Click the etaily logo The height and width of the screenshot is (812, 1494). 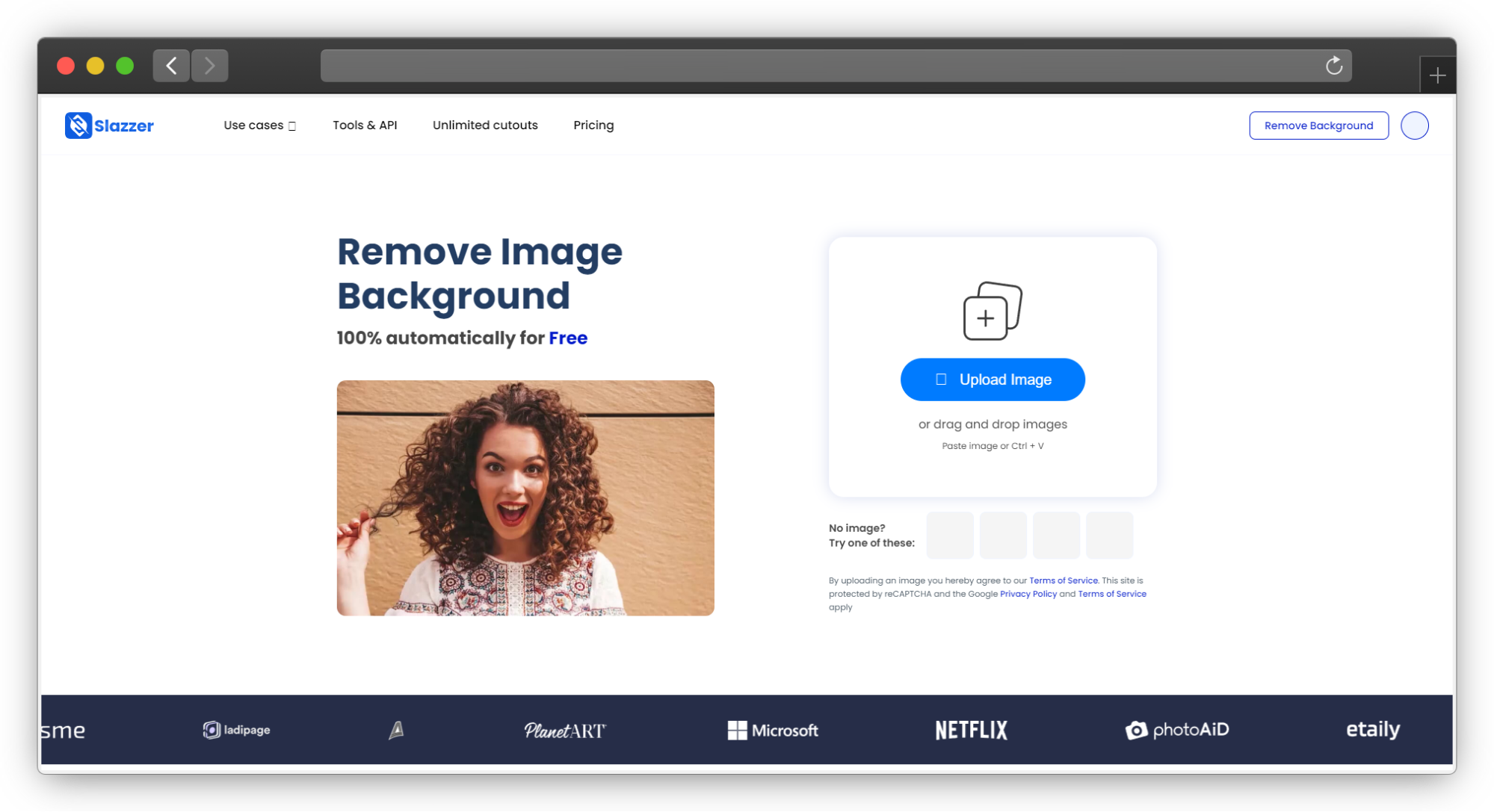click(1373, 730)
